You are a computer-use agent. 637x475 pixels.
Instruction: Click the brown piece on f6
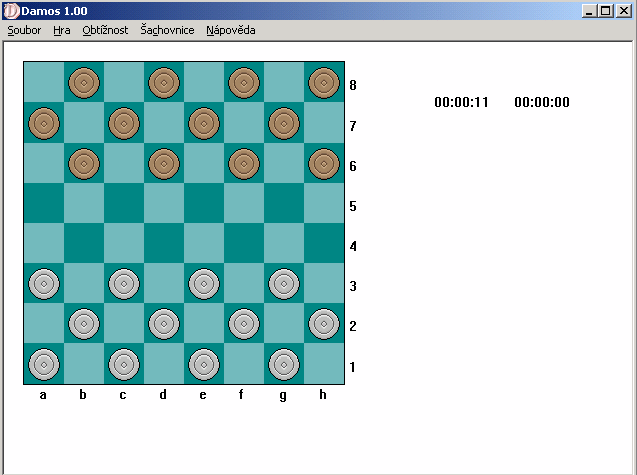coord(244,164)
